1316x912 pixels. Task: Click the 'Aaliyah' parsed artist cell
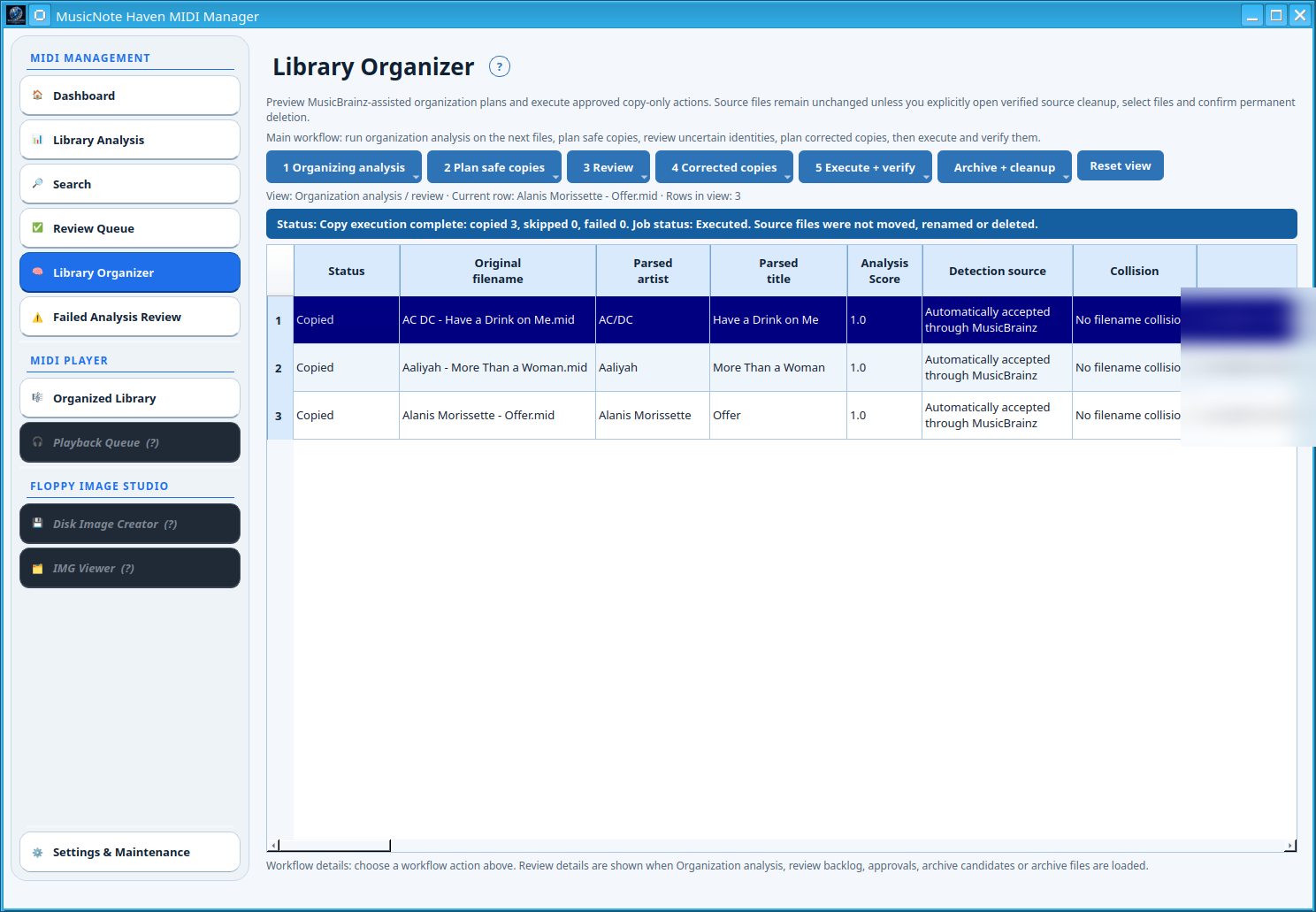(653, 367)
